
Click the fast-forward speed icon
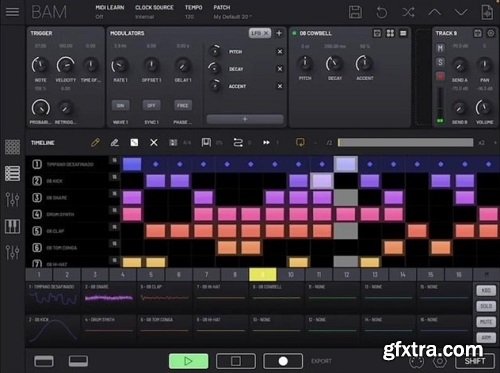266,143
